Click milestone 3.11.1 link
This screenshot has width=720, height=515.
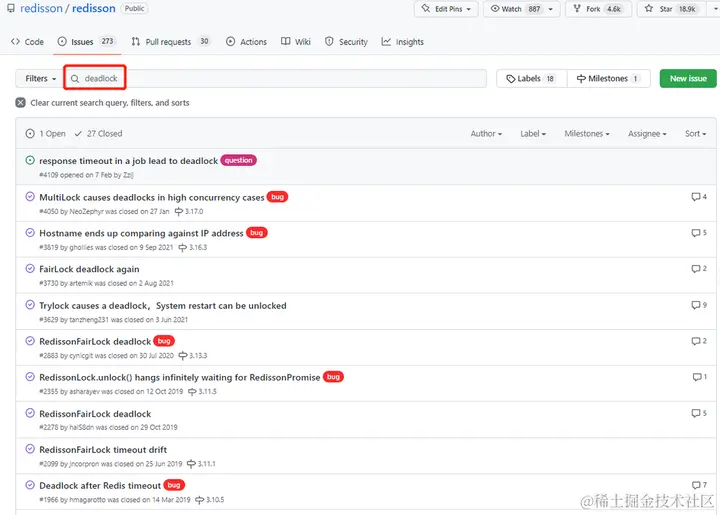[201, 464]
